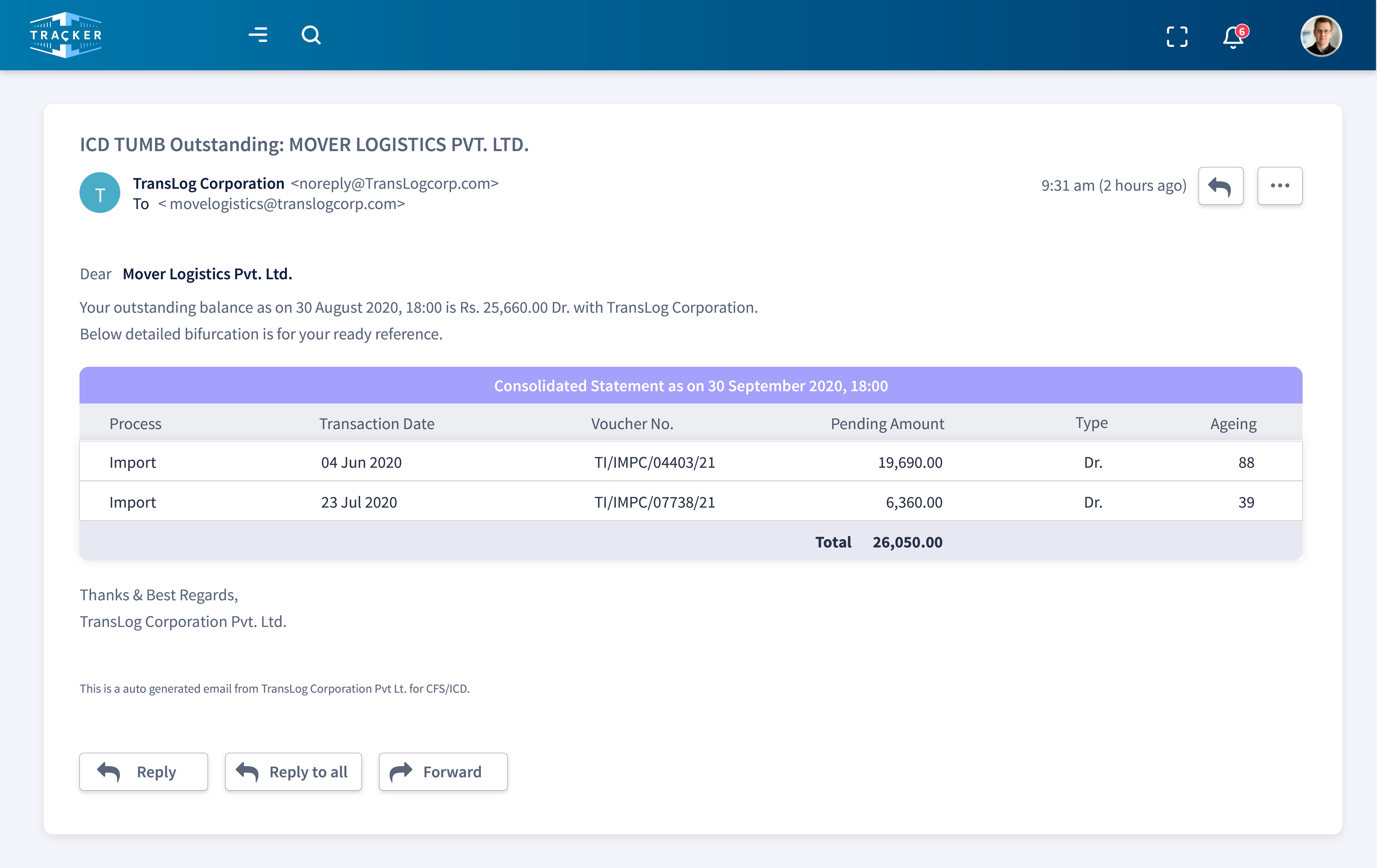This screenshot has width=1377, height=868.
Task: Toggle fullscreen mode icon
Action: pyautogui.click(x=1177, y=37)
